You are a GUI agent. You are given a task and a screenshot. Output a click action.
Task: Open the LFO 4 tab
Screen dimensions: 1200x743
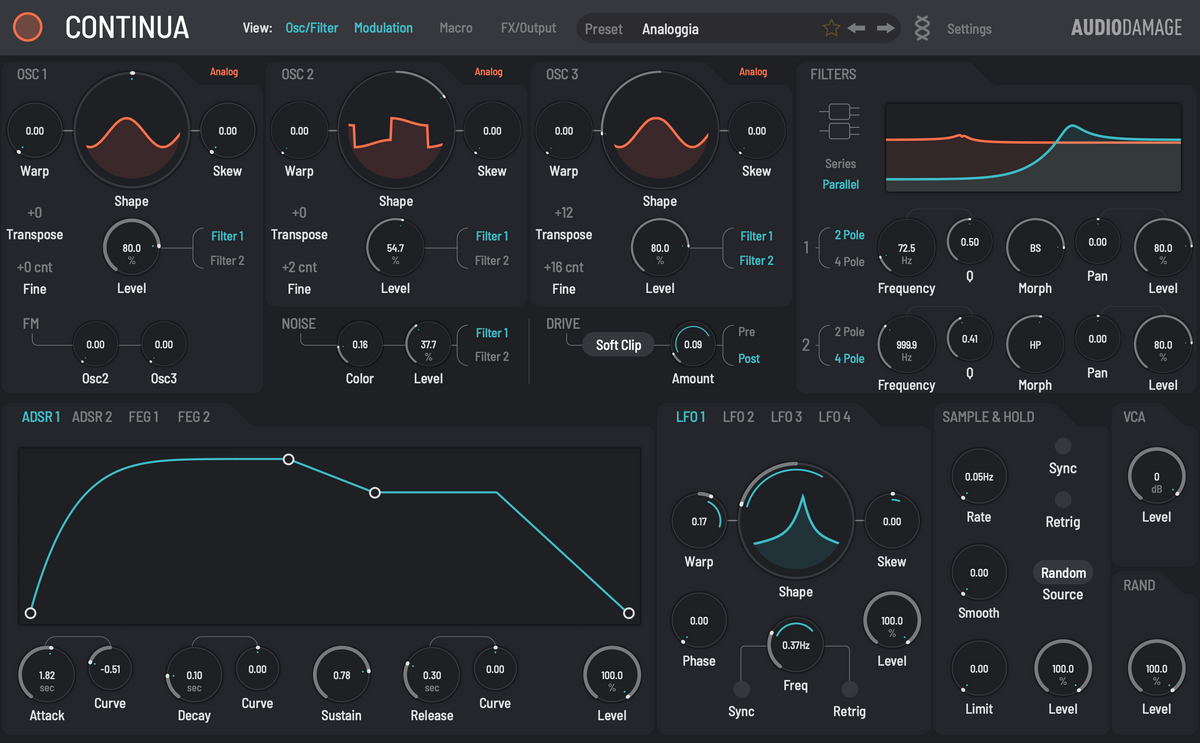click(x=834, y=417)
